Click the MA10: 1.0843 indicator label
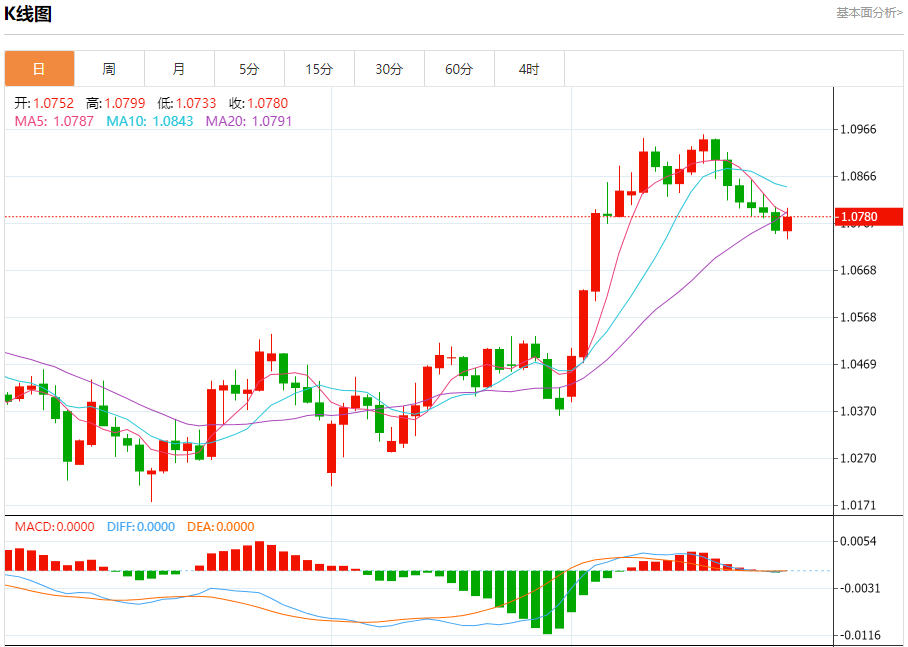The height and width of the screenshot is (647, 908). coord(149,121)
